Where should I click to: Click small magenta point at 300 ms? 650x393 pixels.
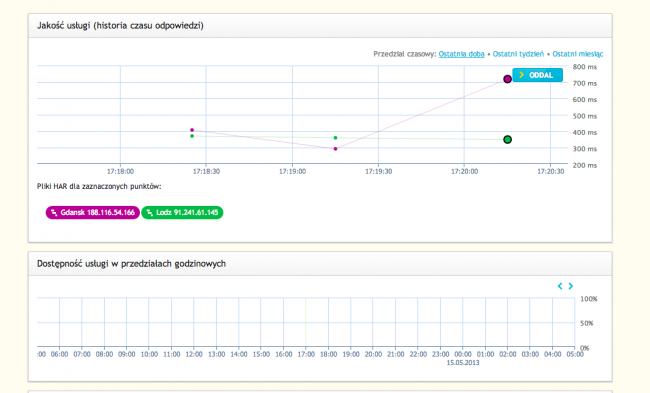(335, 149)
